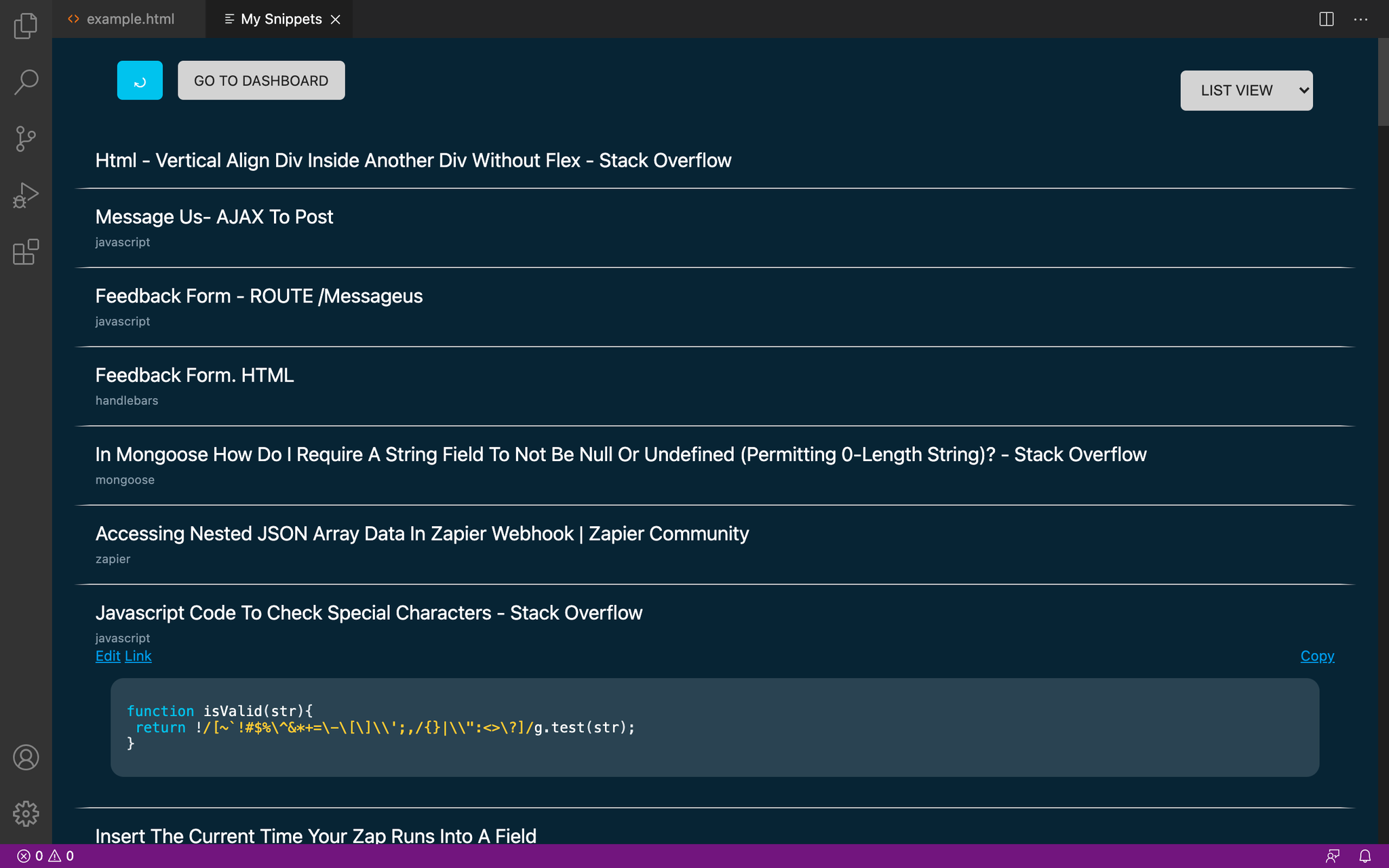Open the Source Control view
This screenshot has height=868, width=1389.
25,139
